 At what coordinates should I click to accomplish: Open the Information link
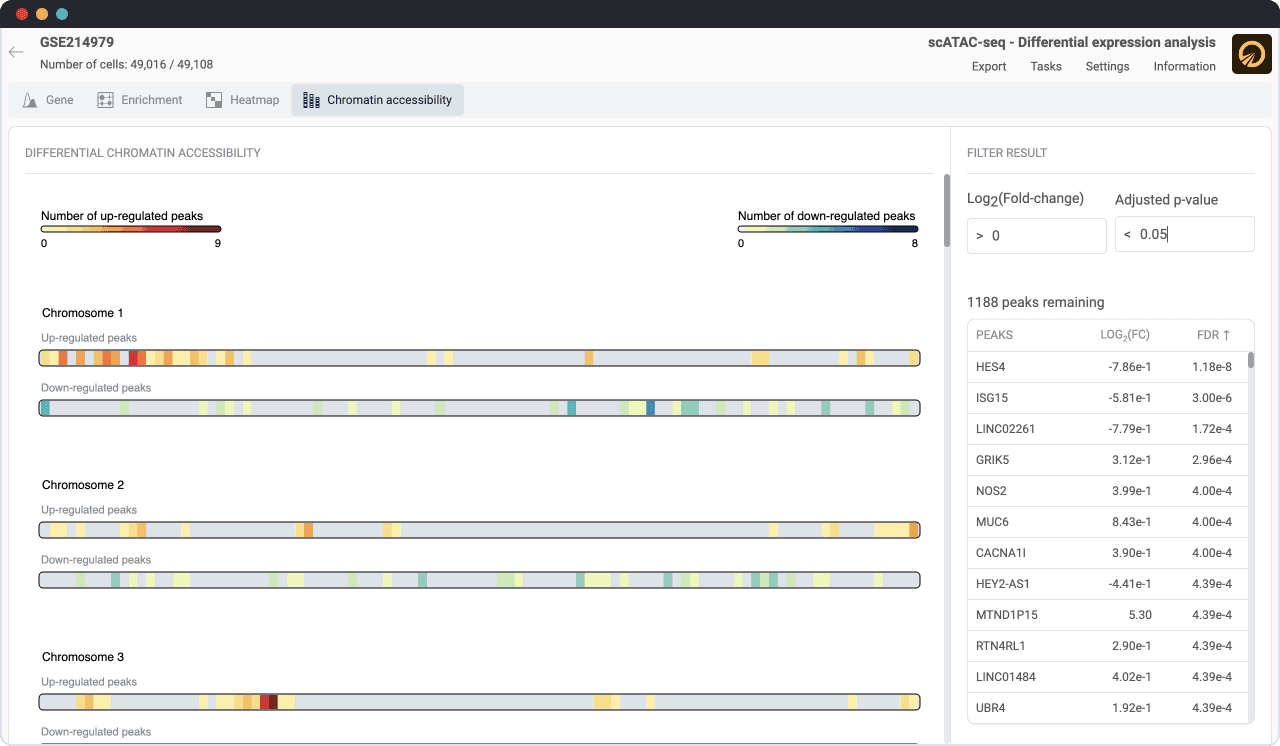coord(1184,66)
